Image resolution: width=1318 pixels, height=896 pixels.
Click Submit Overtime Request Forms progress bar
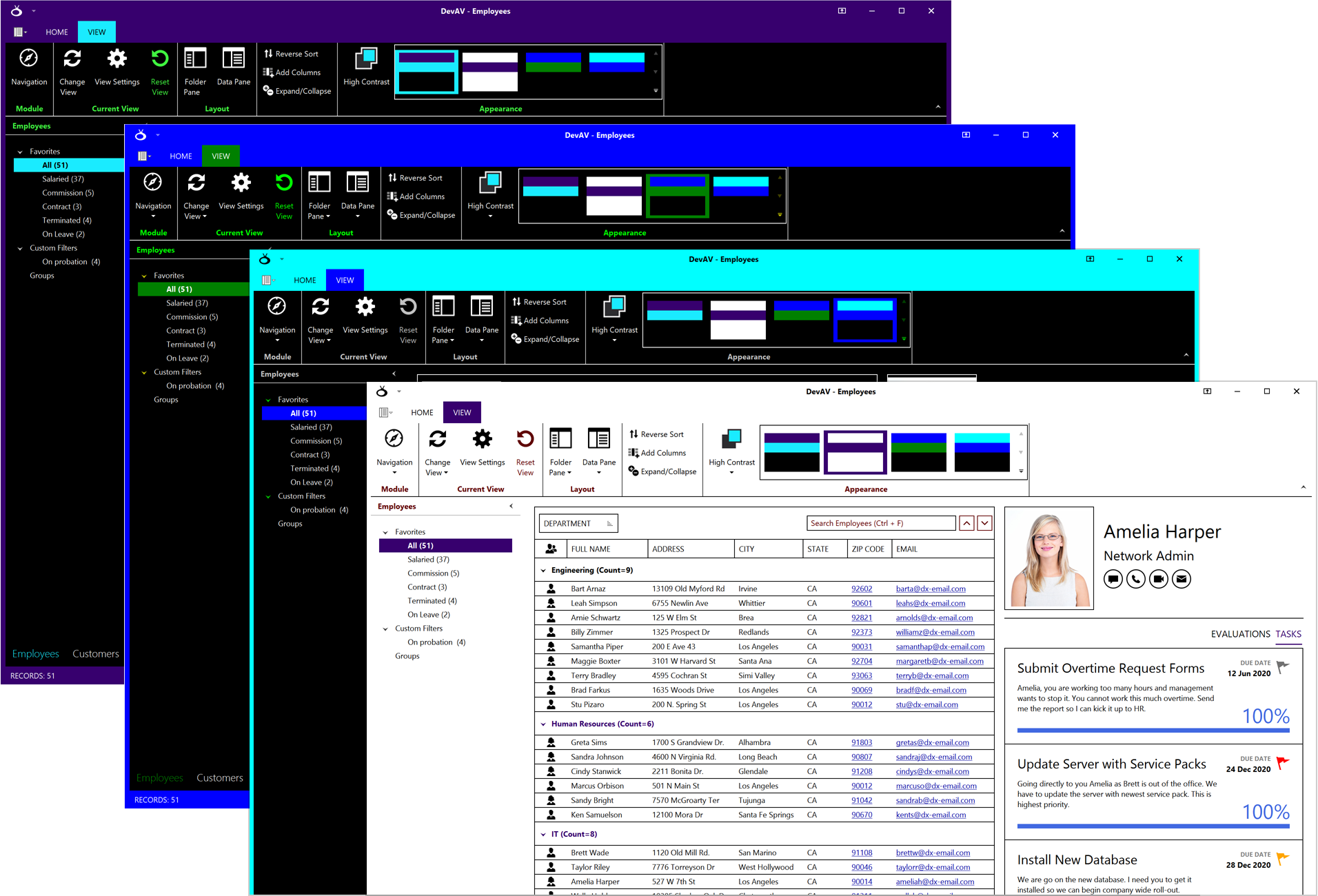click(1153, 730)
